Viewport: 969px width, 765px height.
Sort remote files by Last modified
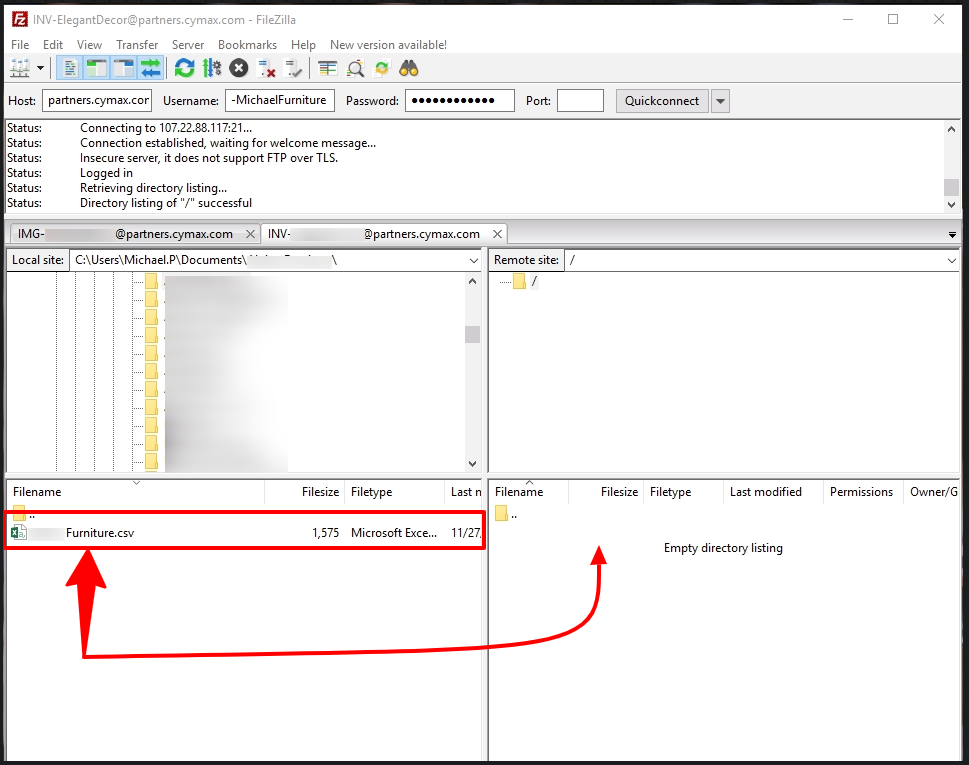click(773, 492)
